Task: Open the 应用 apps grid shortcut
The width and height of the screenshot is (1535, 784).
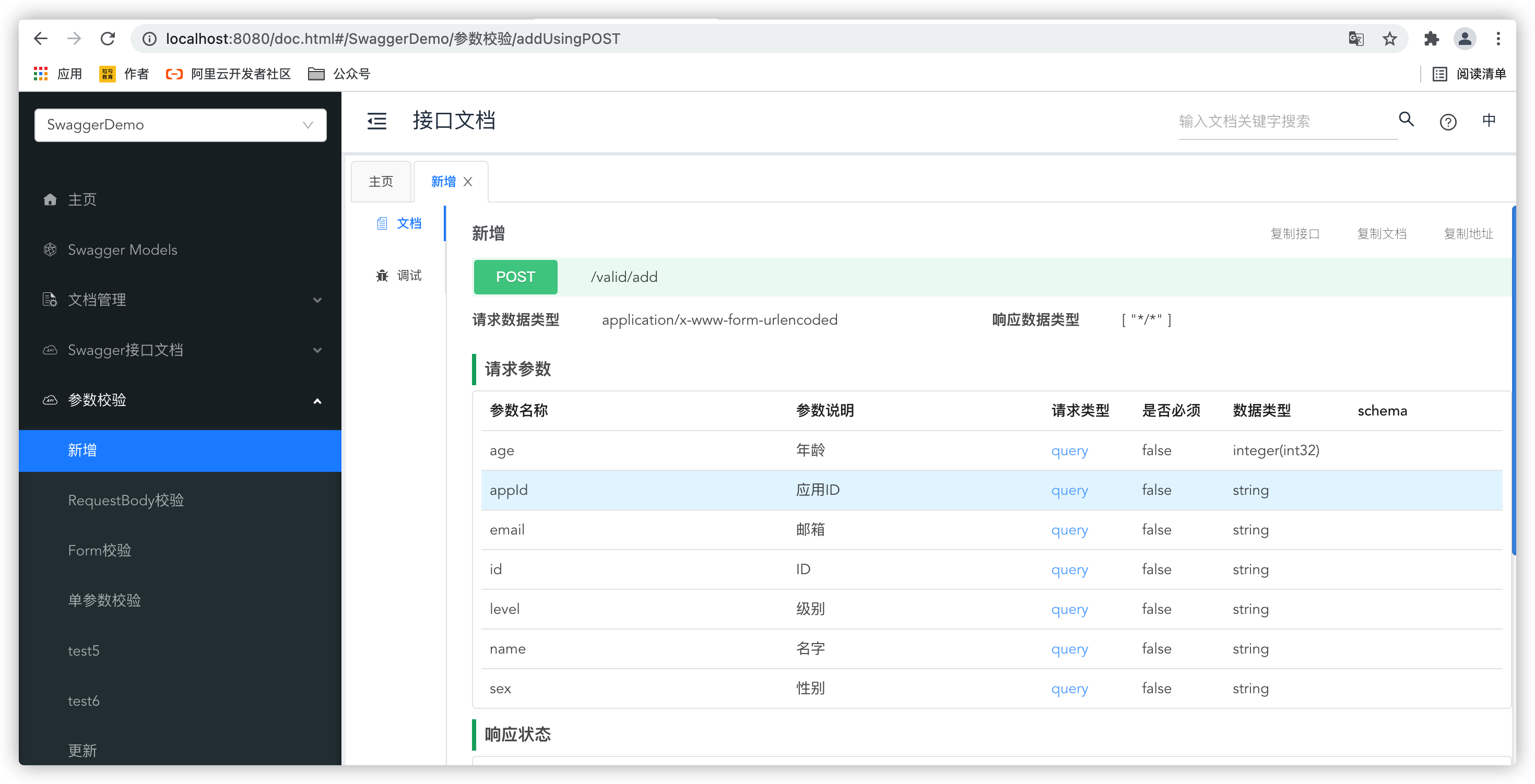Action: (58, 74)
